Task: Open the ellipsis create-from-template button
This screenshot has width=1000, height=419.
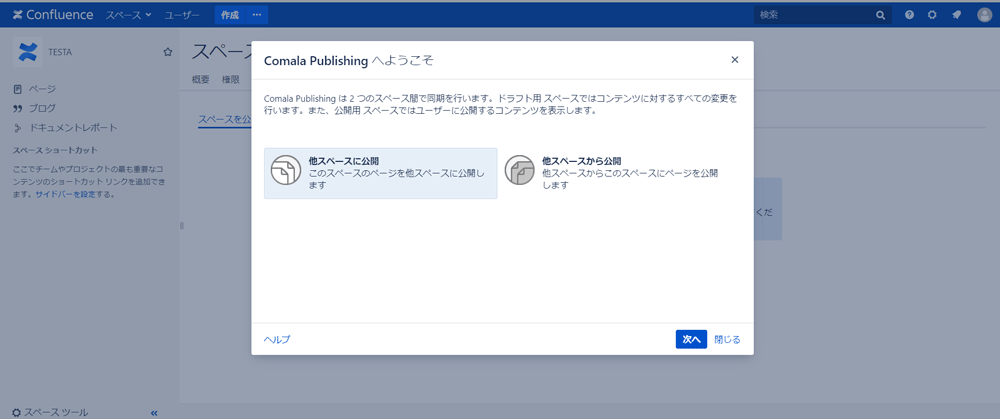Action: pos(257,15)
